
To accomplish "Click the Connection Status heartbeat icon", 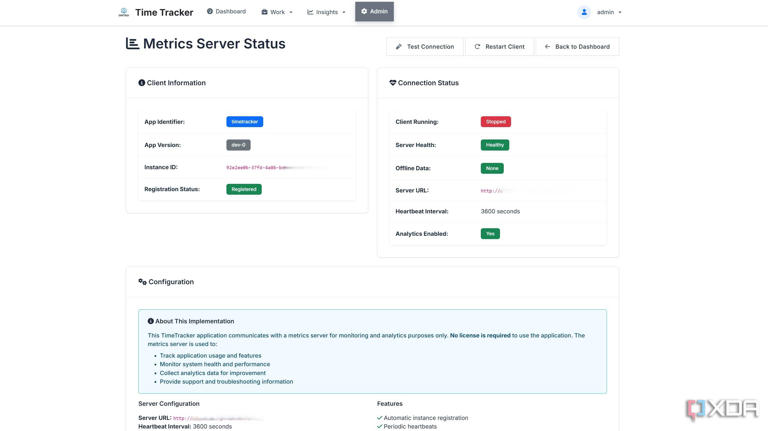I will (x=392, y=83).
